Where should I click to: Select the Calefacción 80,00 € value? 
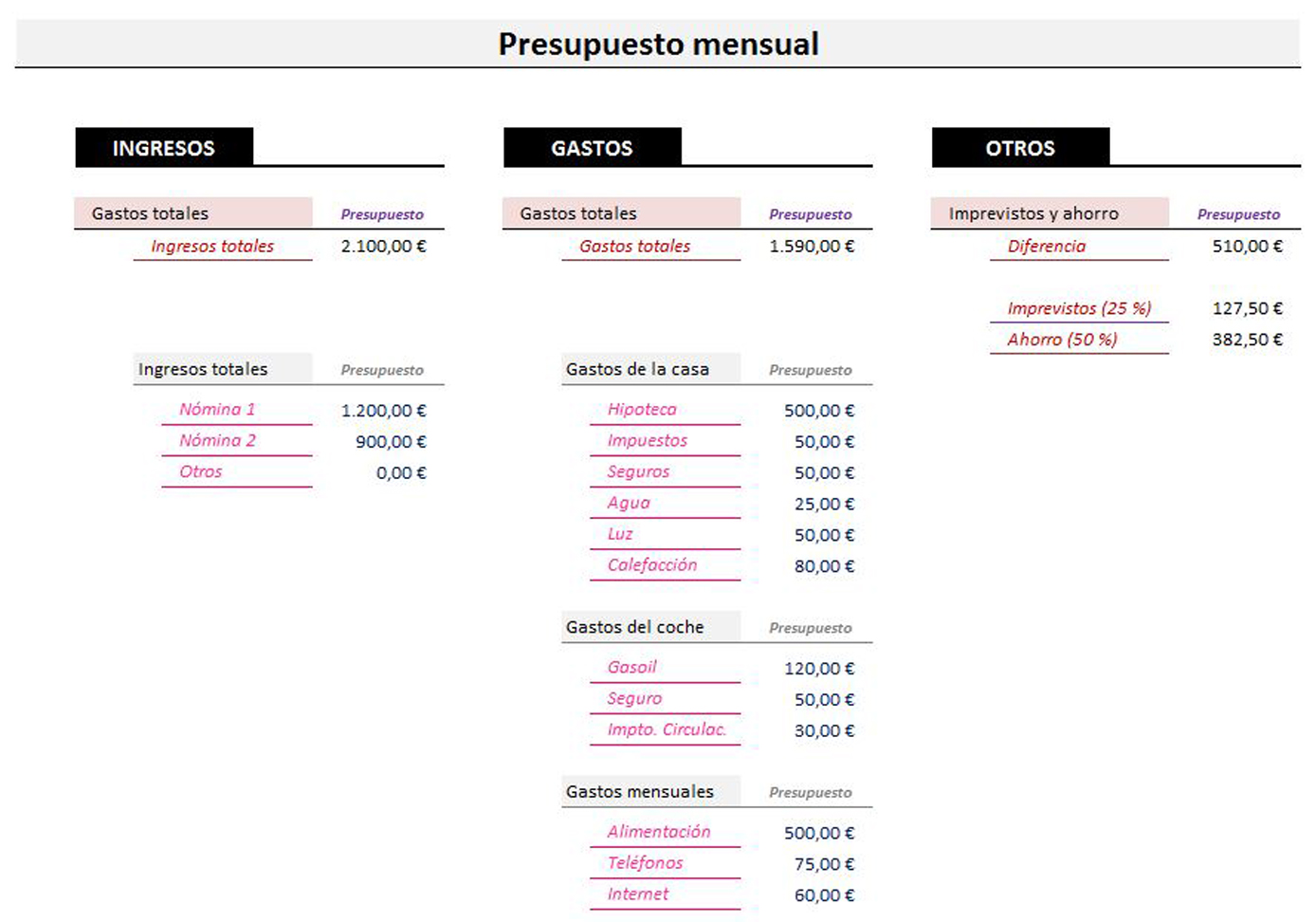(824, 566)
